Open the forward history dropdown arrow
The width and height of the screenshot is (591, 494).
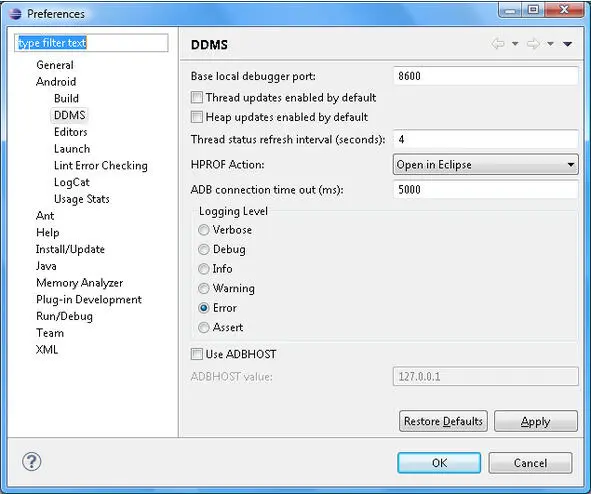tap(550, 44)
